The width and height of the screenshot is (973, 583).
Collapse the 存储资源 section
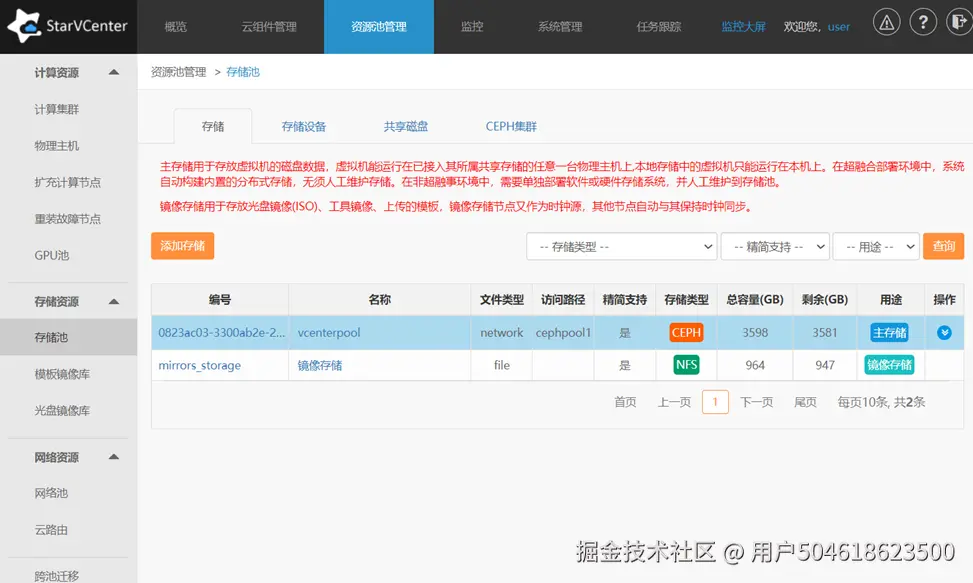(114, 301)
